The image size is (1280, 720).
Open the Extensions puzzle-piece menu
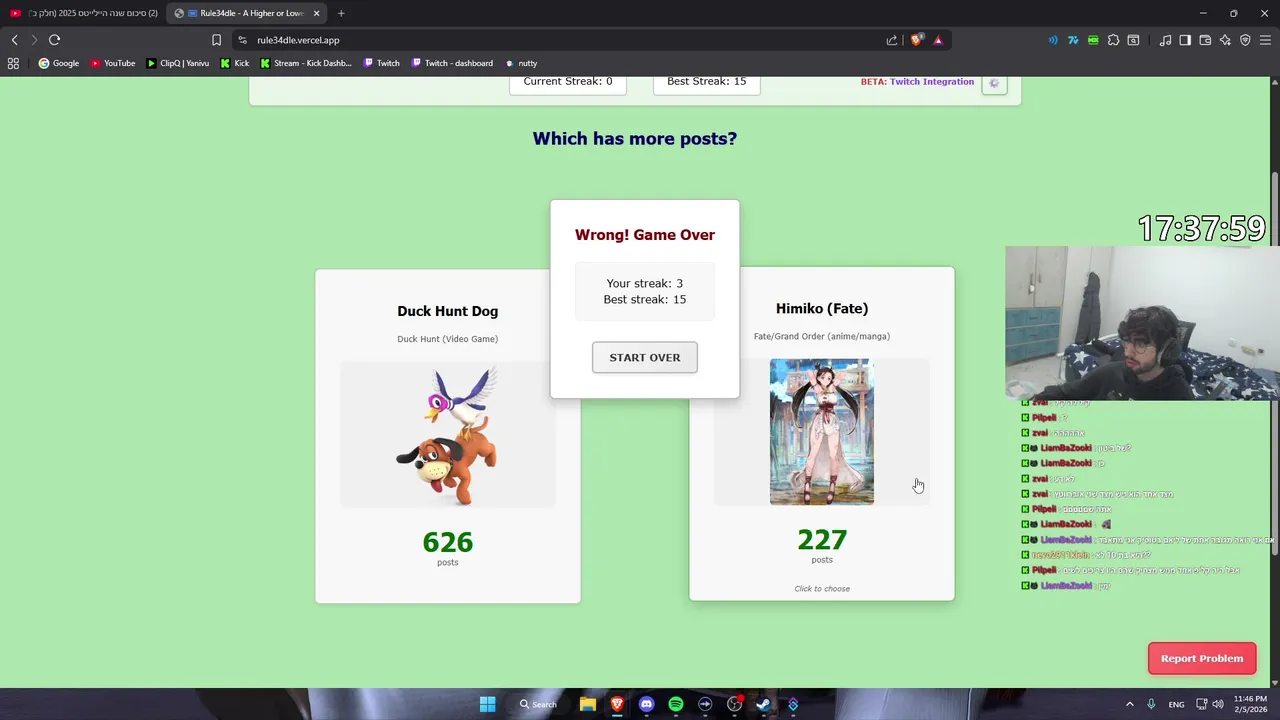pos(1113,40)
